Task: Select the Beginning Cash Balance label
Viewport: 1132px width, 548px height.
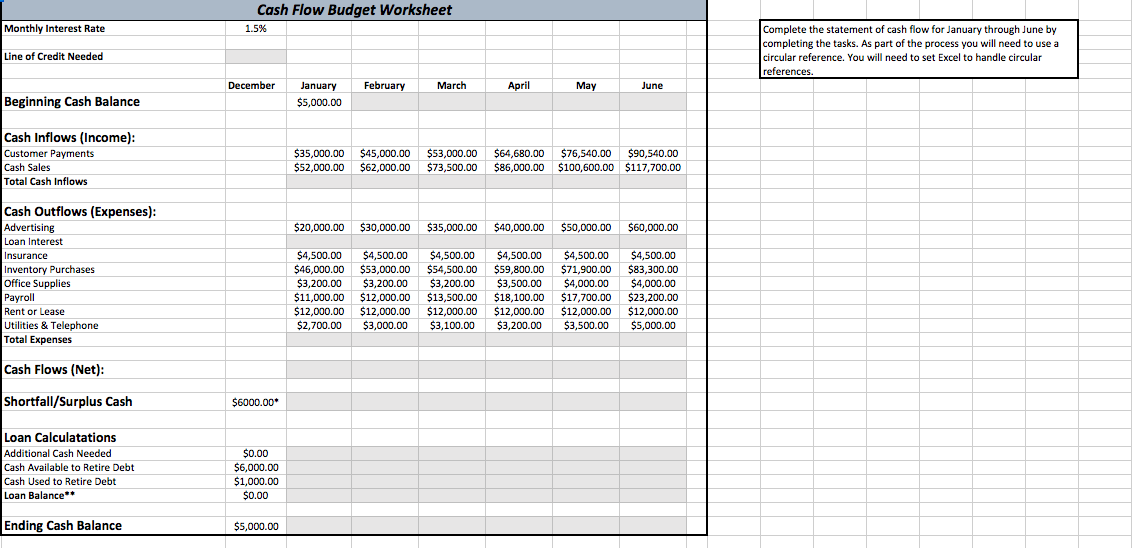Action: click(72, 102)
